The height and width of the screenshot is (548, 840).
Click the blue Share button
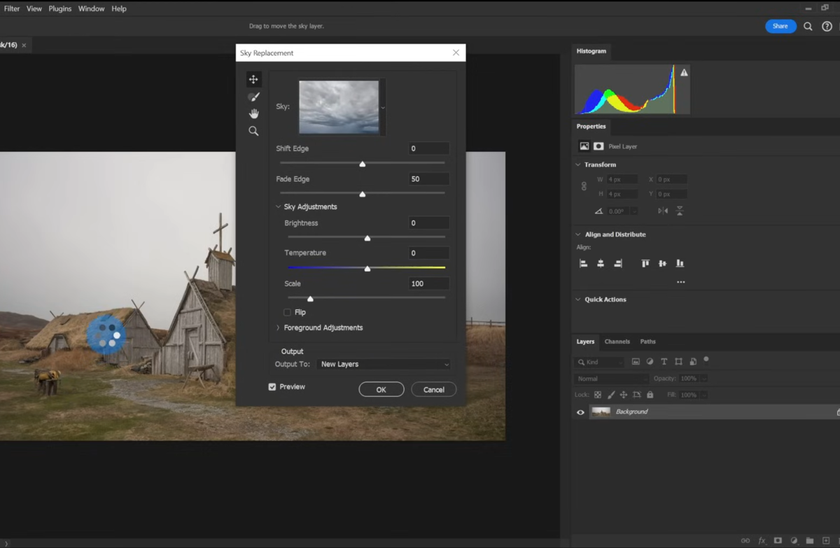[781, 26]
